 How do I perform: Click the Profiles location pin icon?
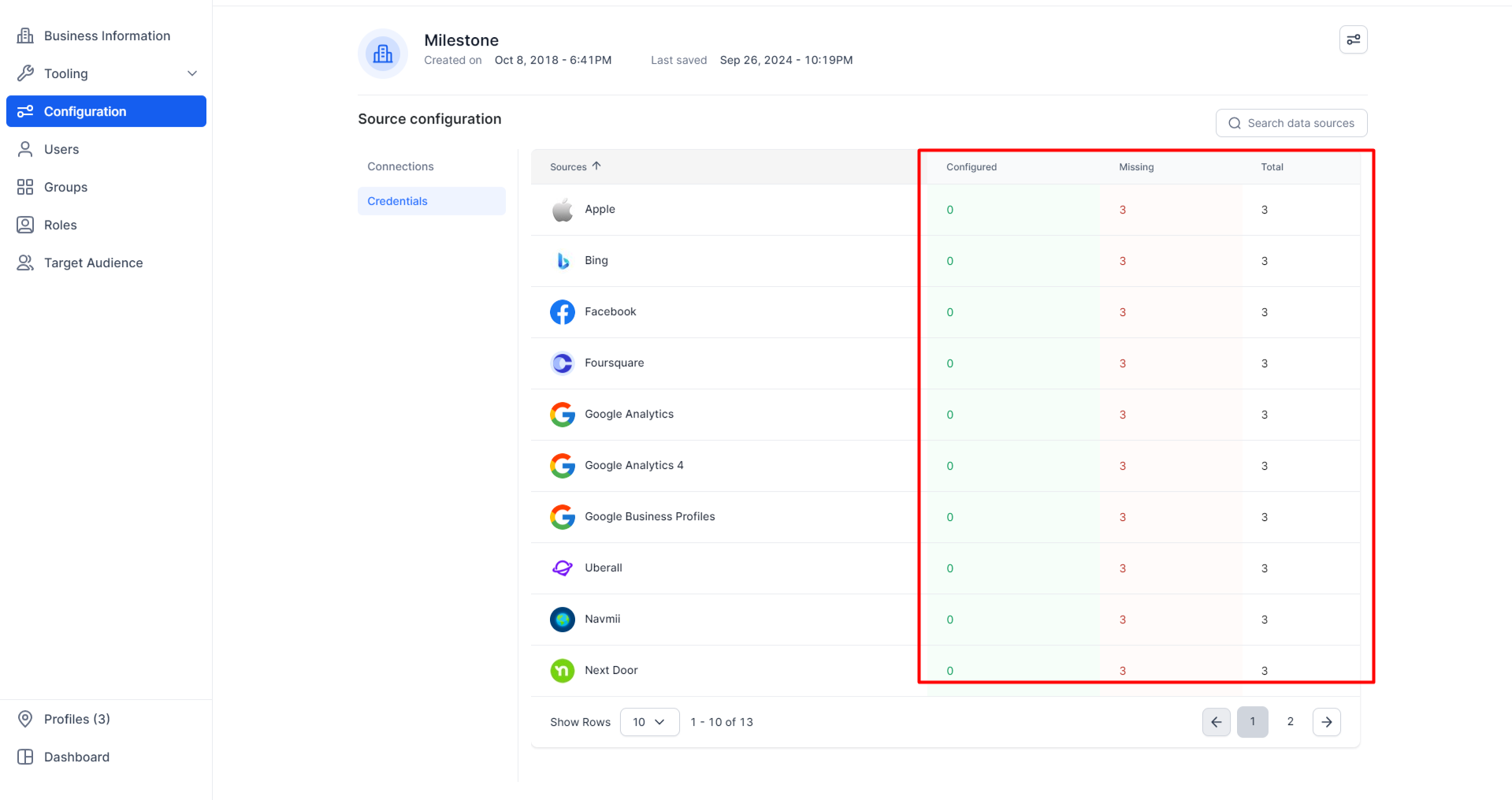25,719
